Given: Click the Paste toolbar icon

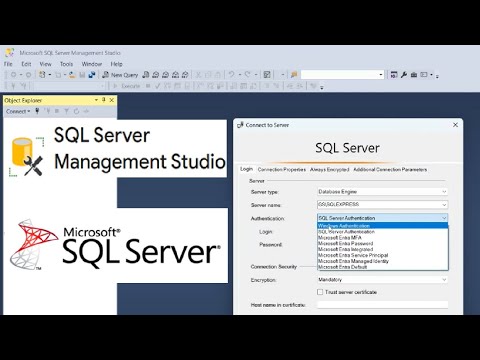Looking at the screenshot, I should tap(217, 75).
